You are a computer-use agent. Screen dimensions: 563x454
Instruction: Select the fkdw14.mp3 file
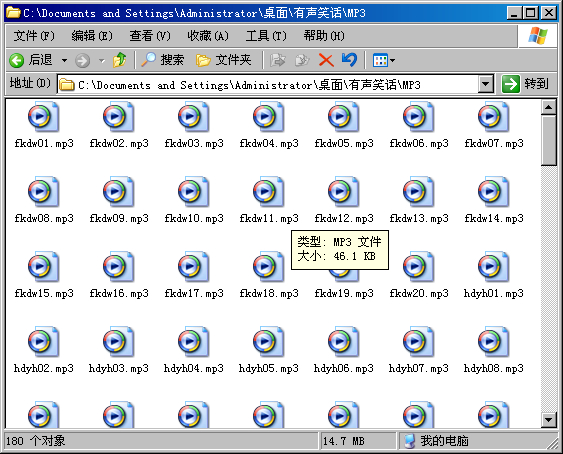point(494,200)
